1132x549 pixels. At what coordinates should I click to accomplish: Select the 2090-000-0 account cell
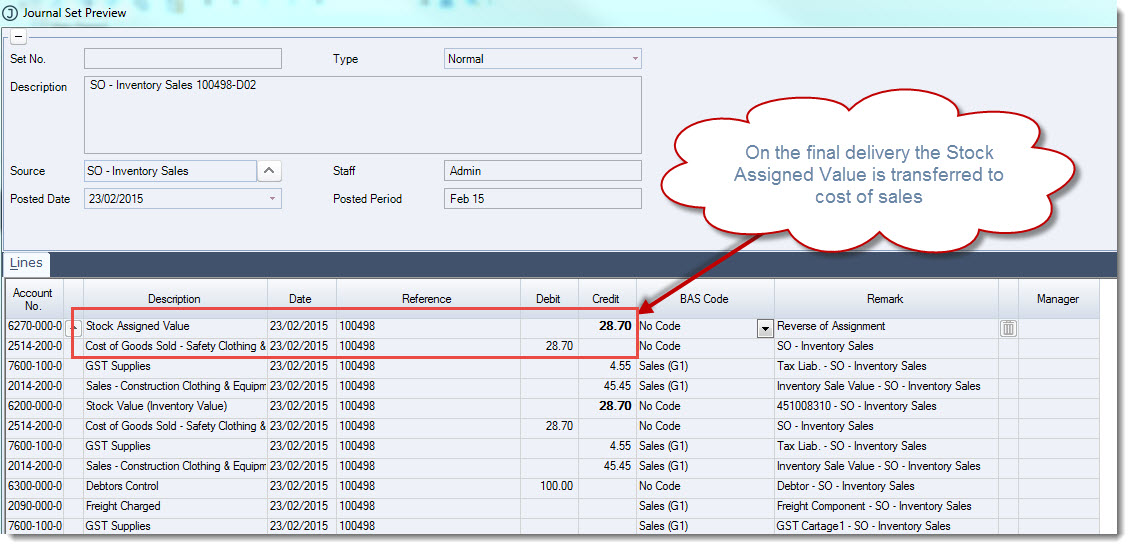[x=33, y=506]
